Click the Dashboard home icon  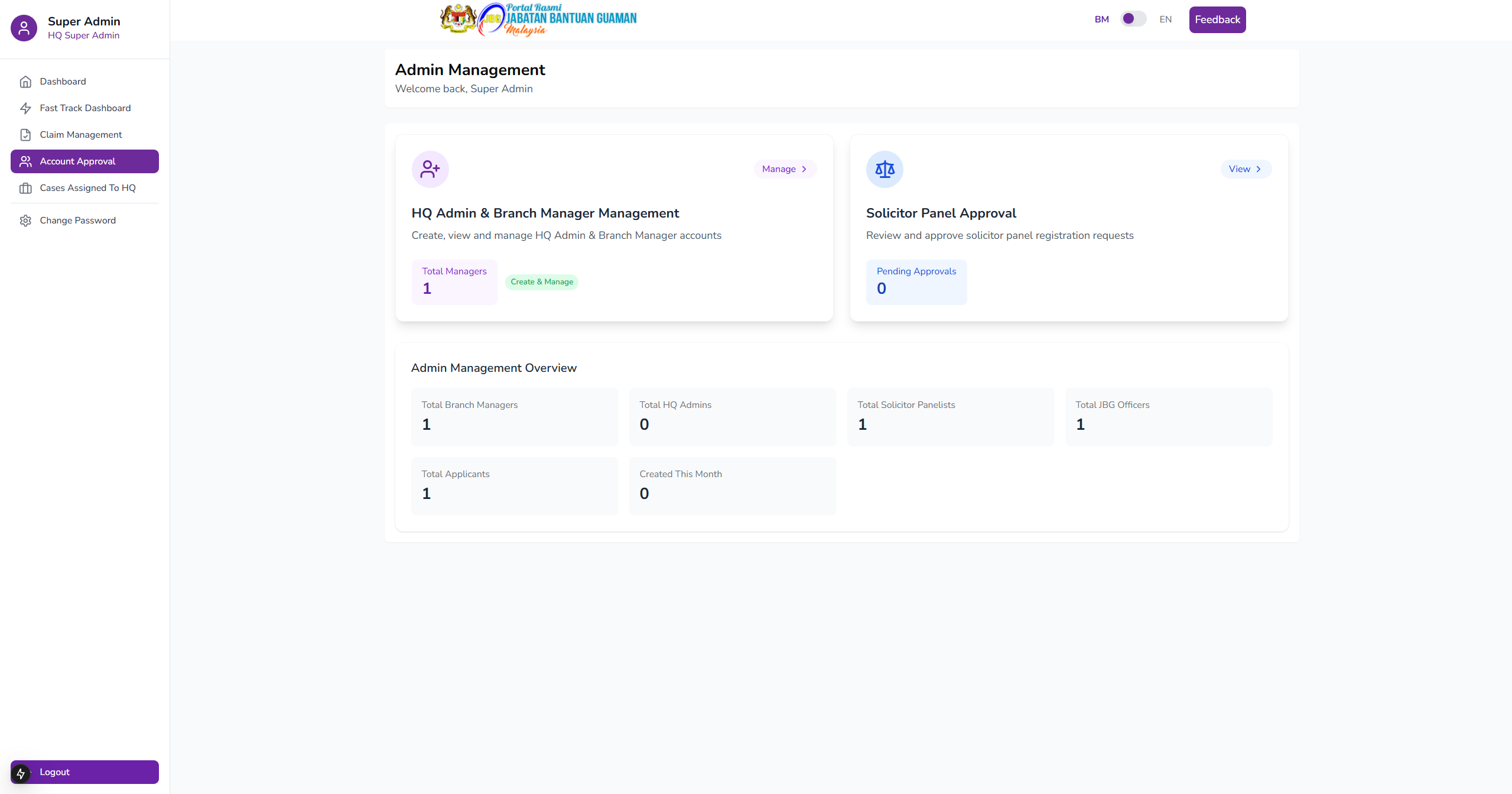point(25,82)
